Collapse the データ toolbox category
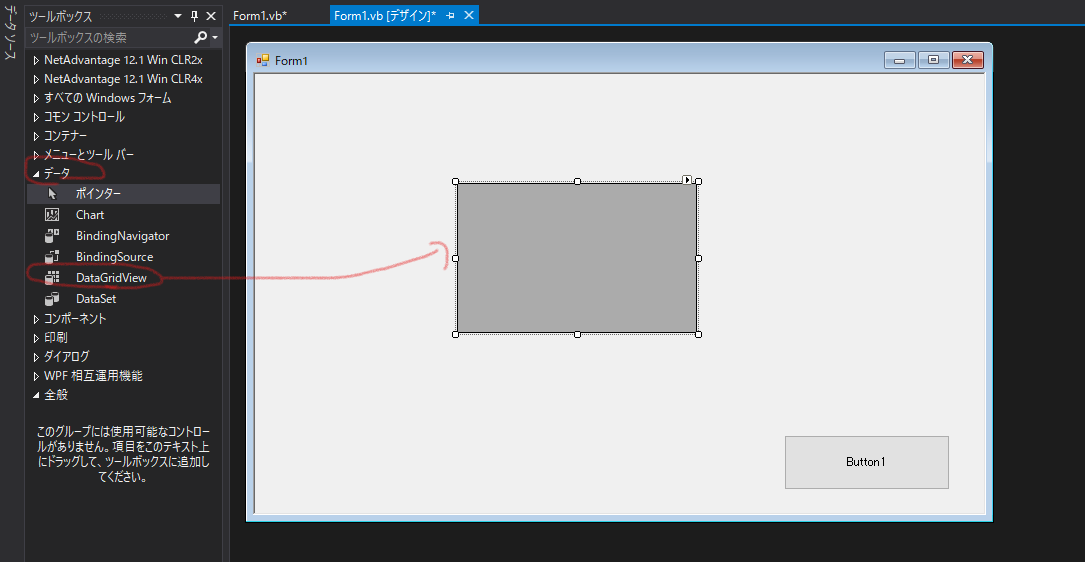 click(37, 174)
